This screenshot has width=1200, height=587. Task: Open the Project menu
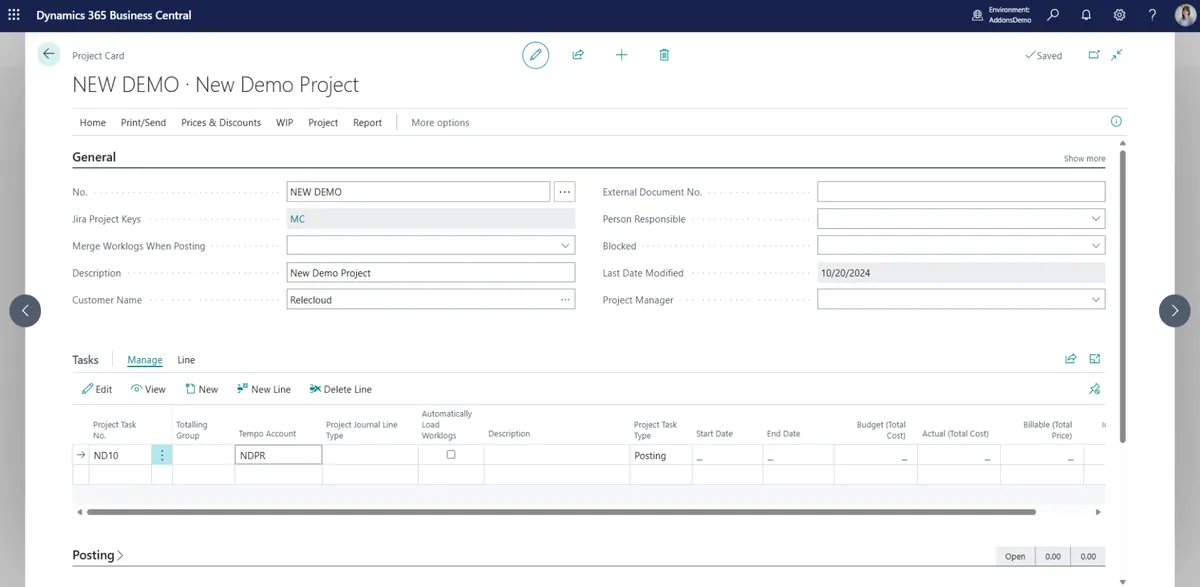pos(323,122)
